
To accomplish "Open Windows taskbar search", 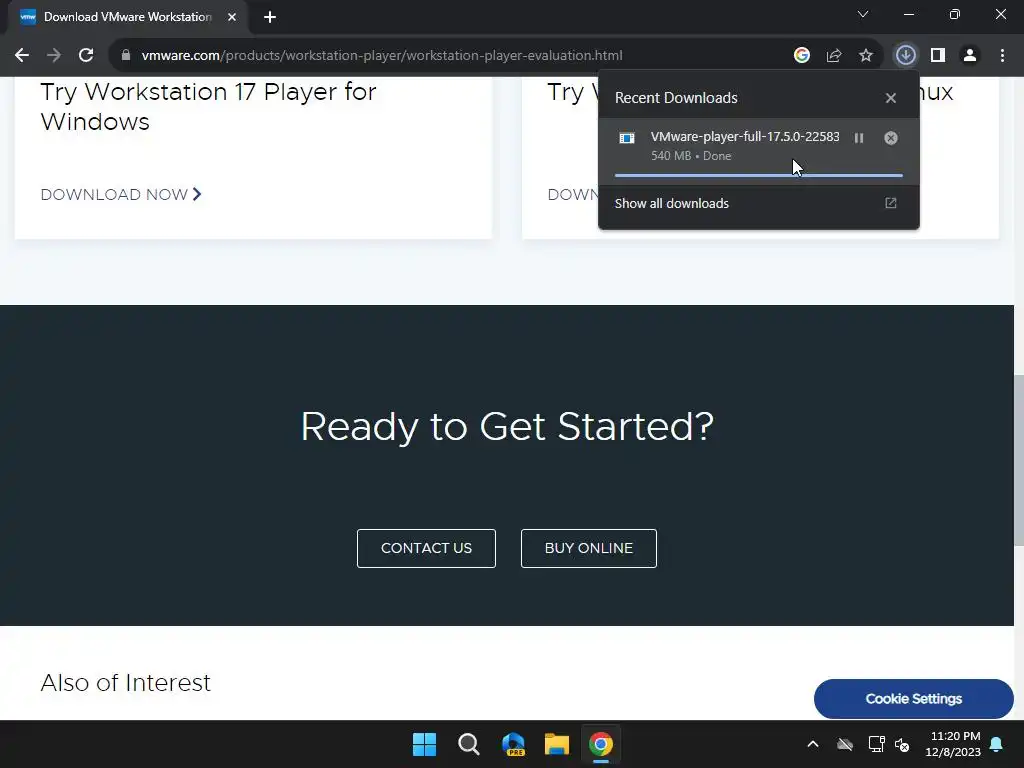I will [x=468, y=744].
